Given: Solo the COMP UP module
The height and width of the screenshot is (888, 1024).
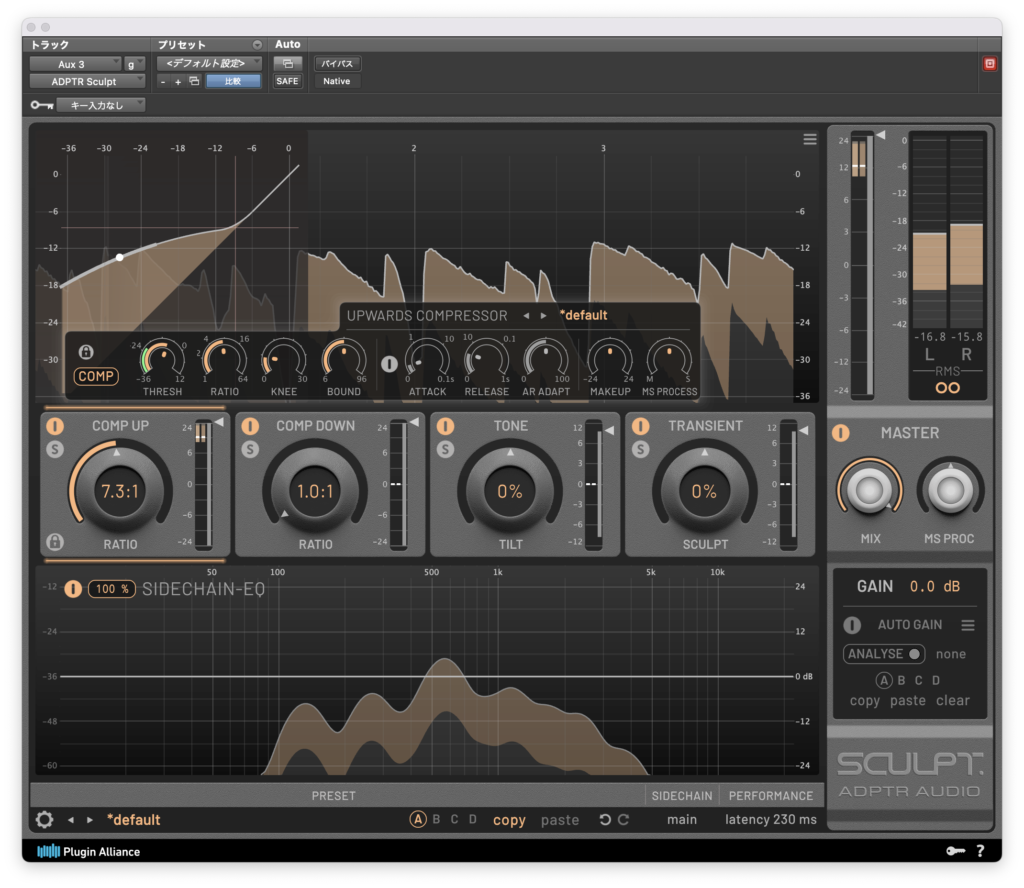Looking at the screenshot, I should pos(55,449).
